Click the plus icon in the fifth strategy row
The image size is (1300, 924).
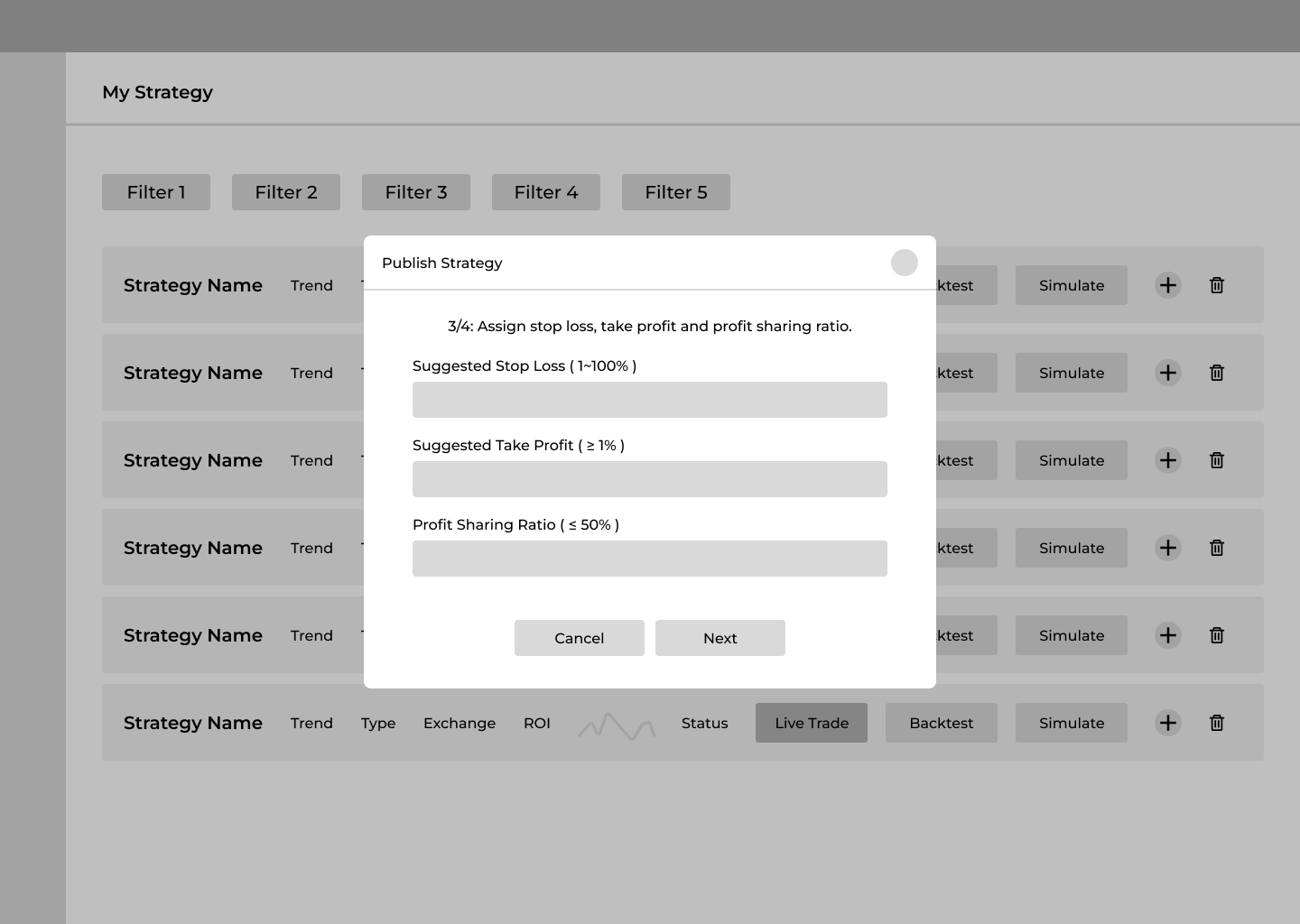point(1167,635)
